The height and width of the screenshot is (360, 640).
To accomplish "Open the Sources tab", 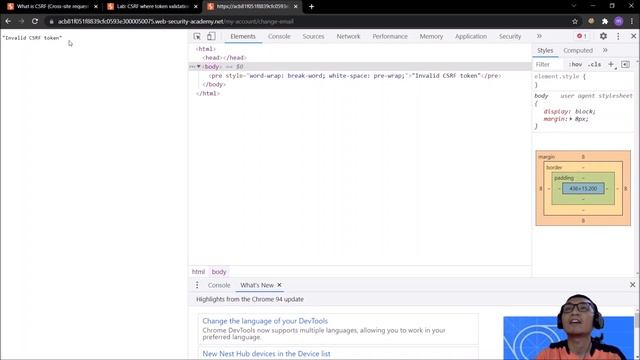I will coord(313,36).
